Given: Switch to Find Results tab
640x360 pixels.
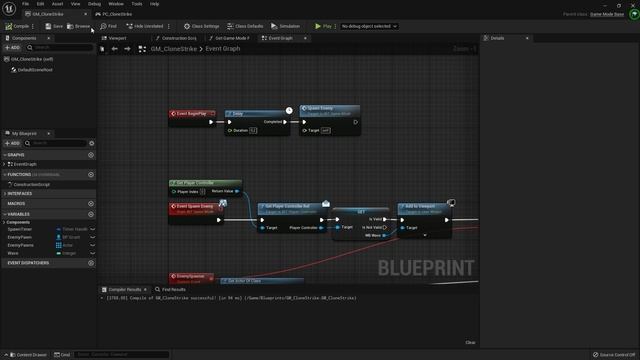Looking at the screenshot, I should point(170,289).
